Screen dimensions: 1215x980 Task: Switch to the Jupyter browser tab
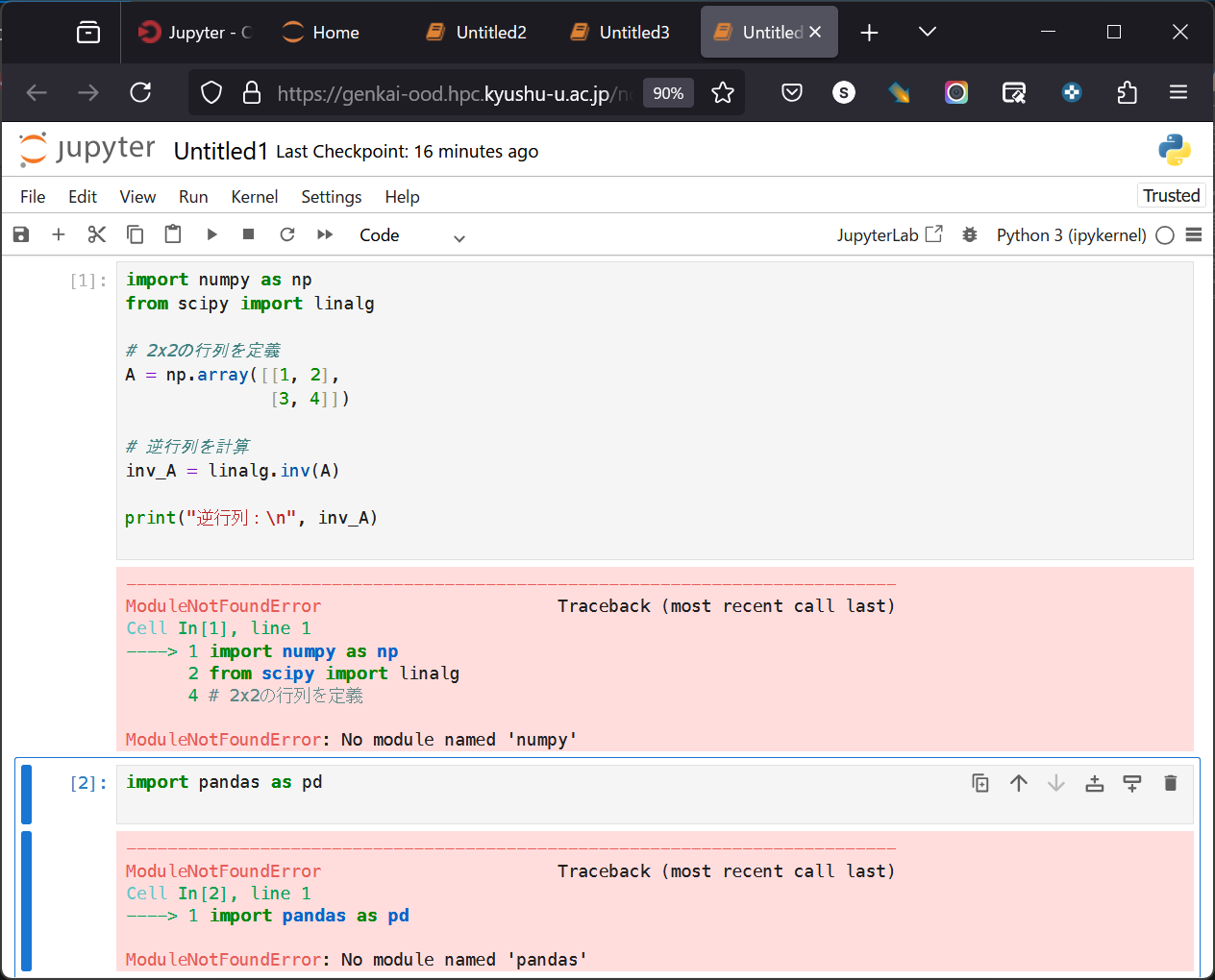[x=195, y=32]
